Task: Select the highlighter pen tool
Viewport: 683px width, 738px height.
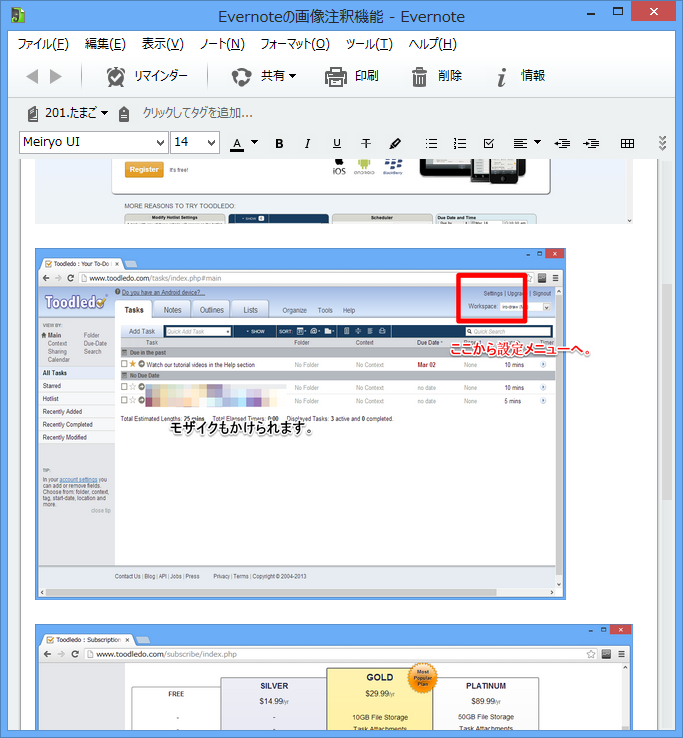Action: click(x=395, y=143)
